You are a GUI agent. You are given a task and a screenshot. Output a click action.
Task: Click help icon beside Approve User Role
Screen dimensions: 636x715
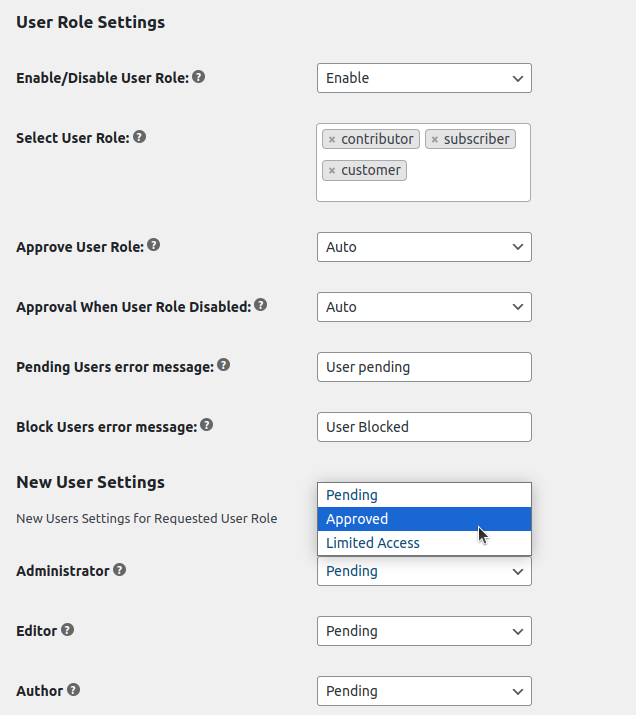pos(154,245)
